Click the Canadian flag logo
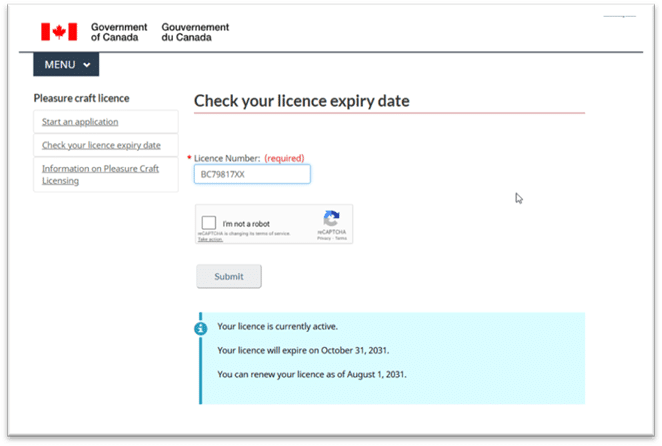 [x=59, y=32]
